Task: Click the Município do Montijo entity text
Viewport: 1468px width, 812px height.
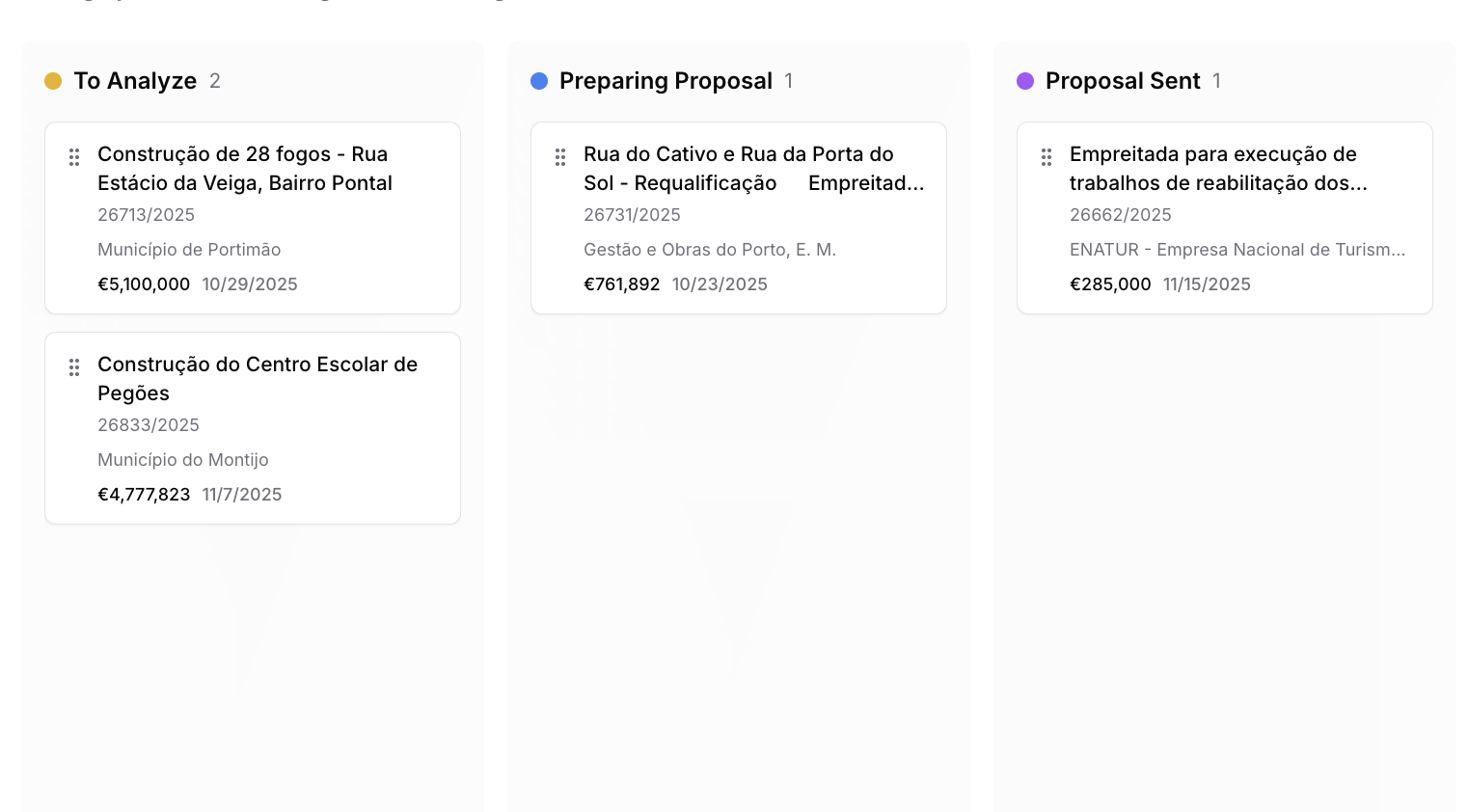Action: pos(183,460)
